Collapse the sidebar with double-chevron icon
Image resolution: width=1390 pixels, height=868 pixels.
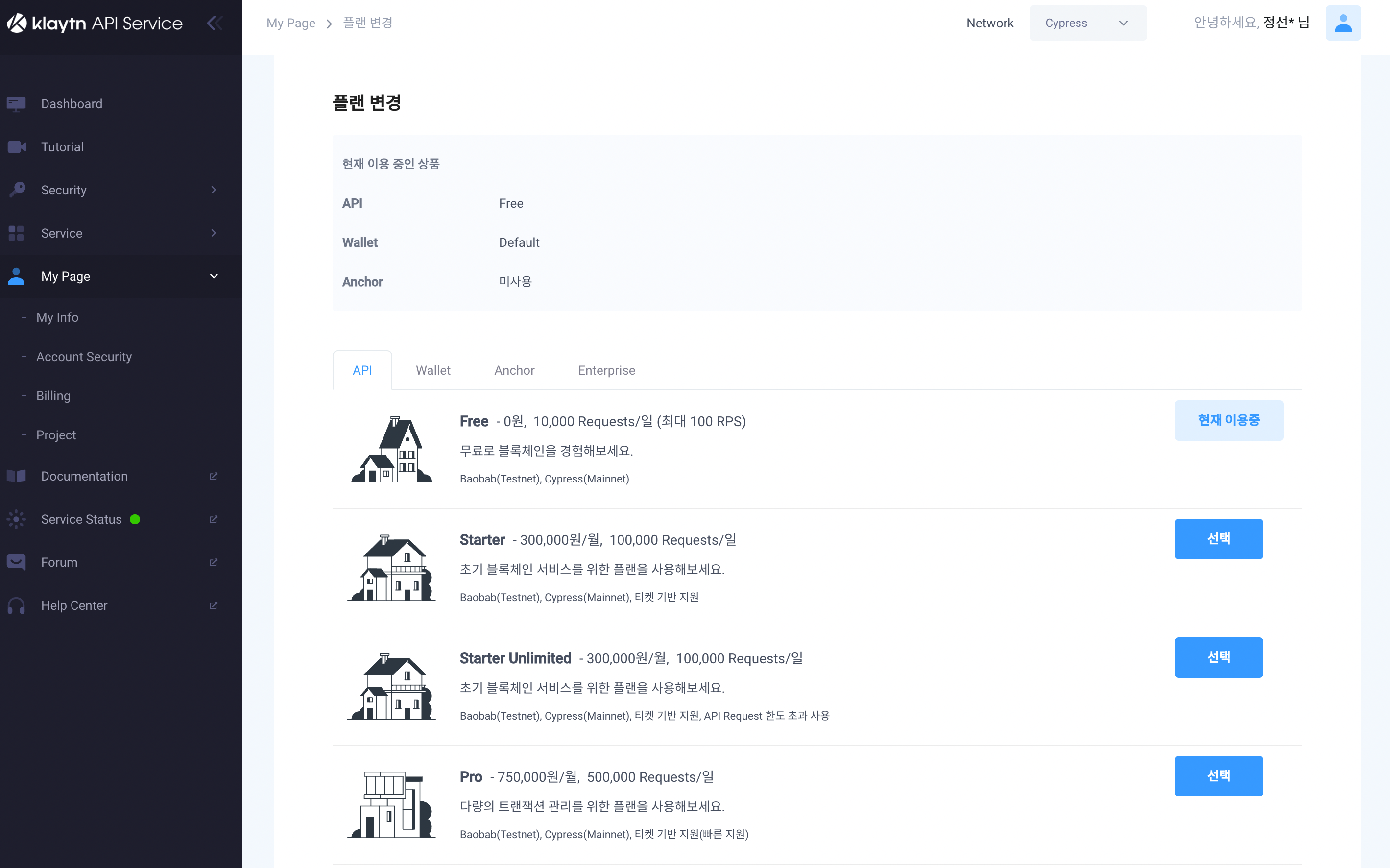pyautogui.click(x=215, y=23)
